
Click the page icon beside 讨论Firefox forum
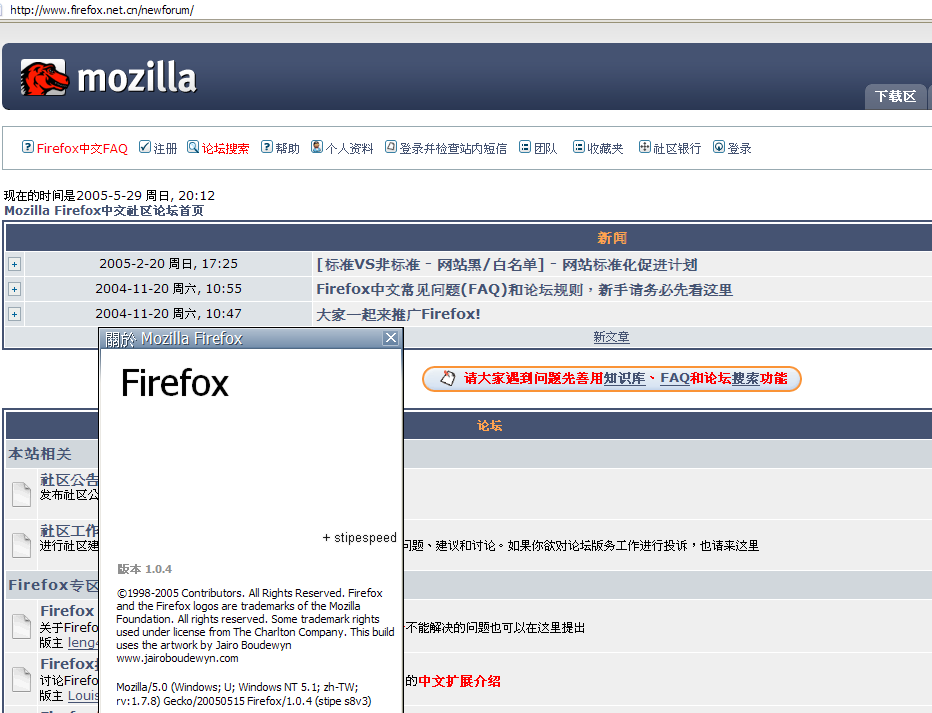point(22,679)
